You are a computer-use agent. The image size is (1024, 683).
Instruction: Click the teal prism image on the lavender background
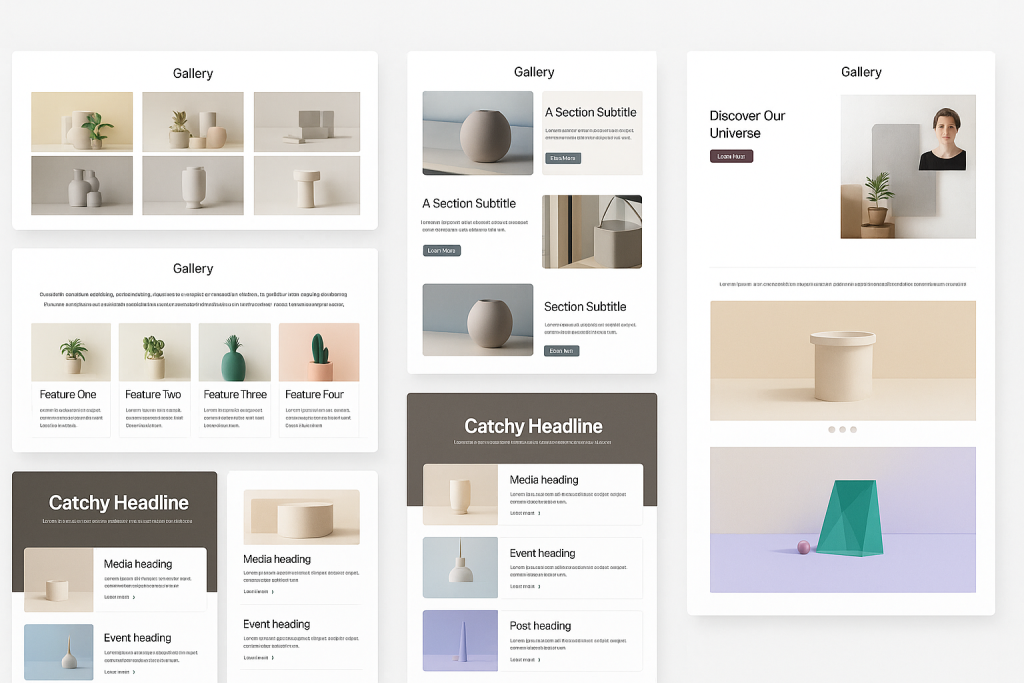[843, 520]
